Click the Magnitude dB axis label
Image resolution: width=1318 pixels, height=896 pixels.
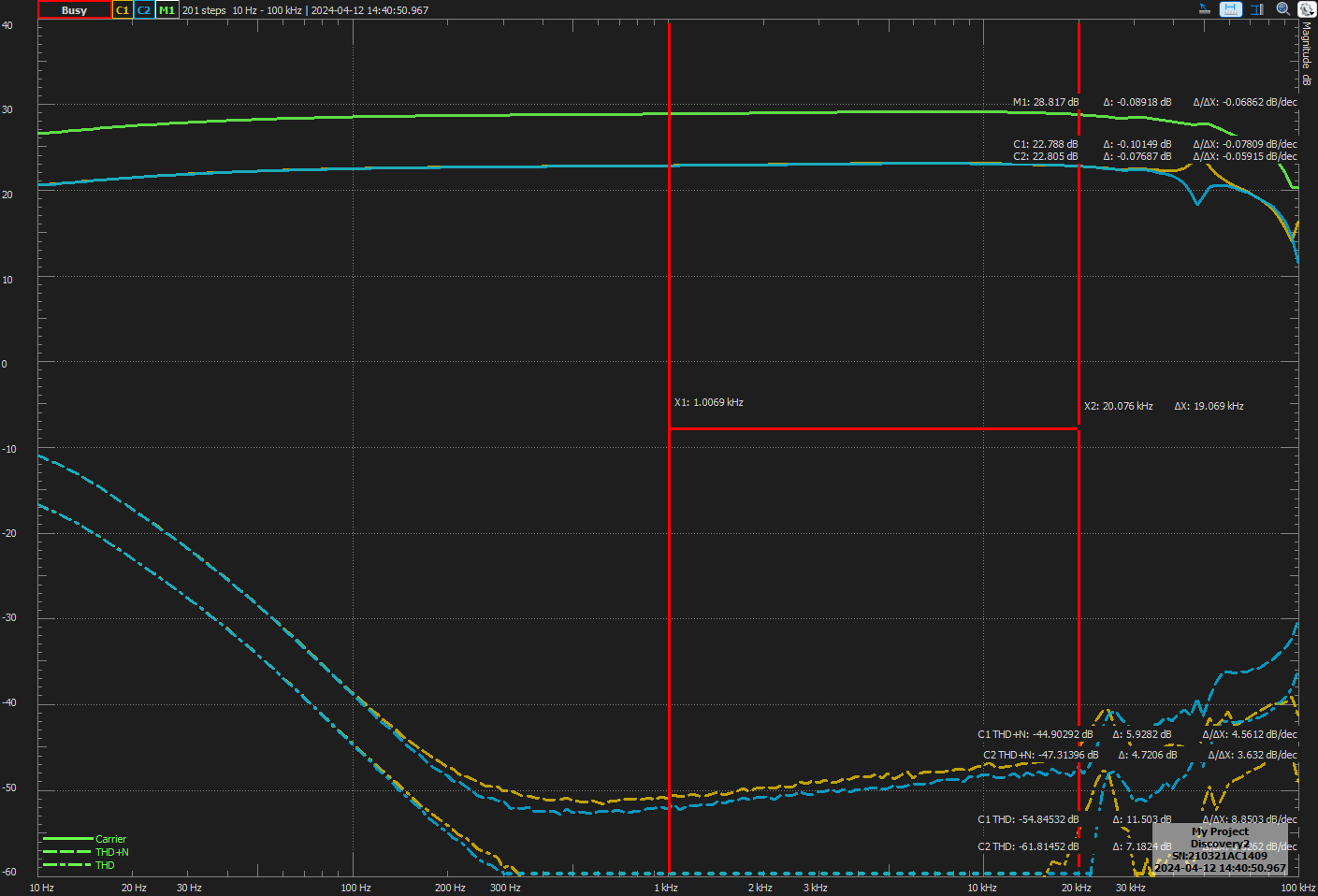point(1307,53)
